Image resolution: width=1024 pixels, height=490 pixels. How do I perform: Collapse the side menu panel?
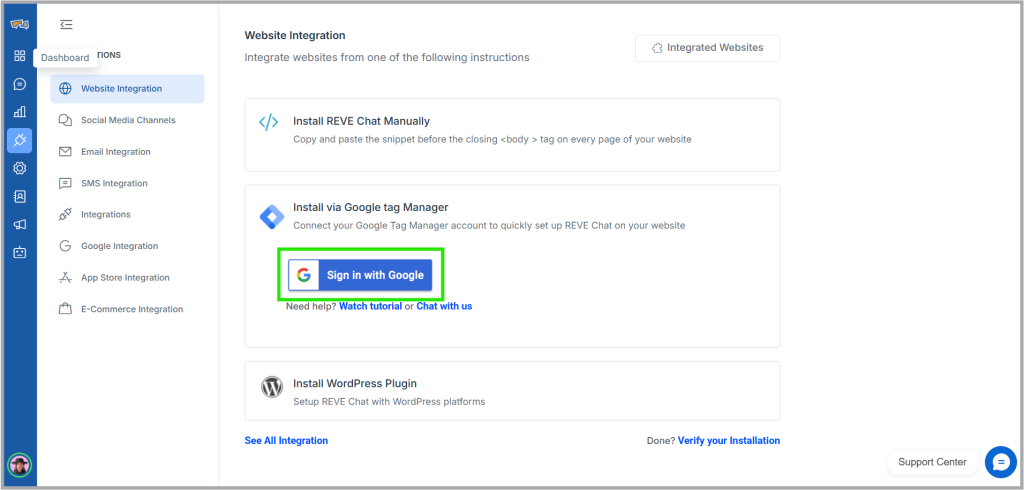click(x=66, y=24)
